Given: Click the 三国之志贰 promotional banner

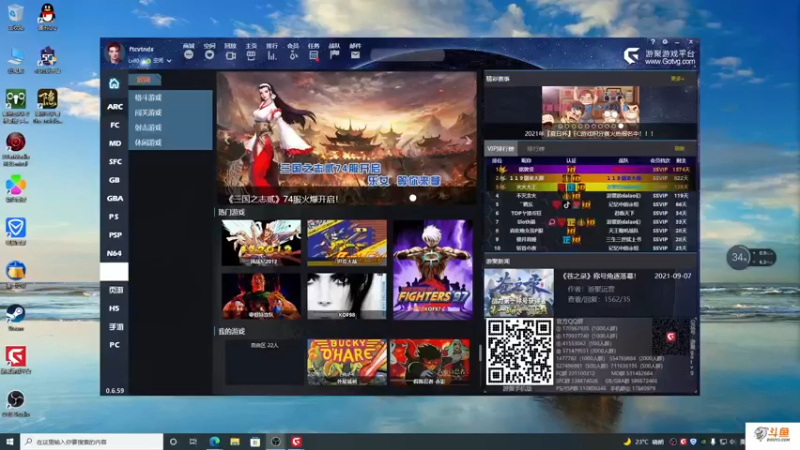Looking at the screenshot, I should pyautogui.click(x=346, y=138).
